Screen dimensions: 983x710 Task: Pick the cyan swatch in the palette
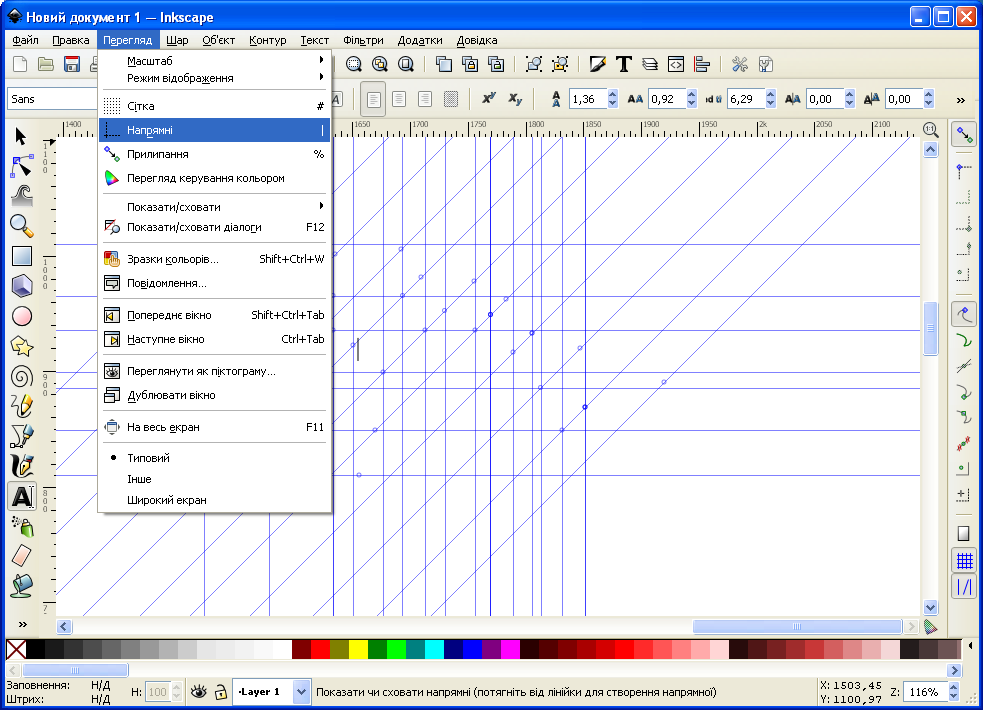pyautogui.click(x=434, y=649)
